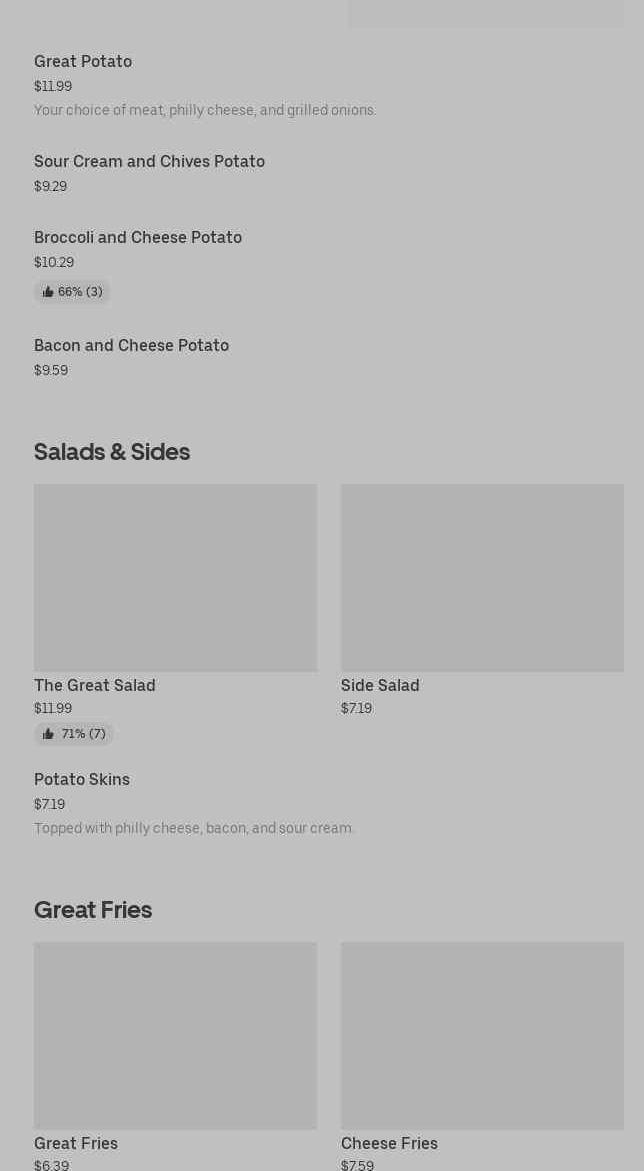
Task: Select Sour Cream and Chives Potato
Action: (149, 161)
